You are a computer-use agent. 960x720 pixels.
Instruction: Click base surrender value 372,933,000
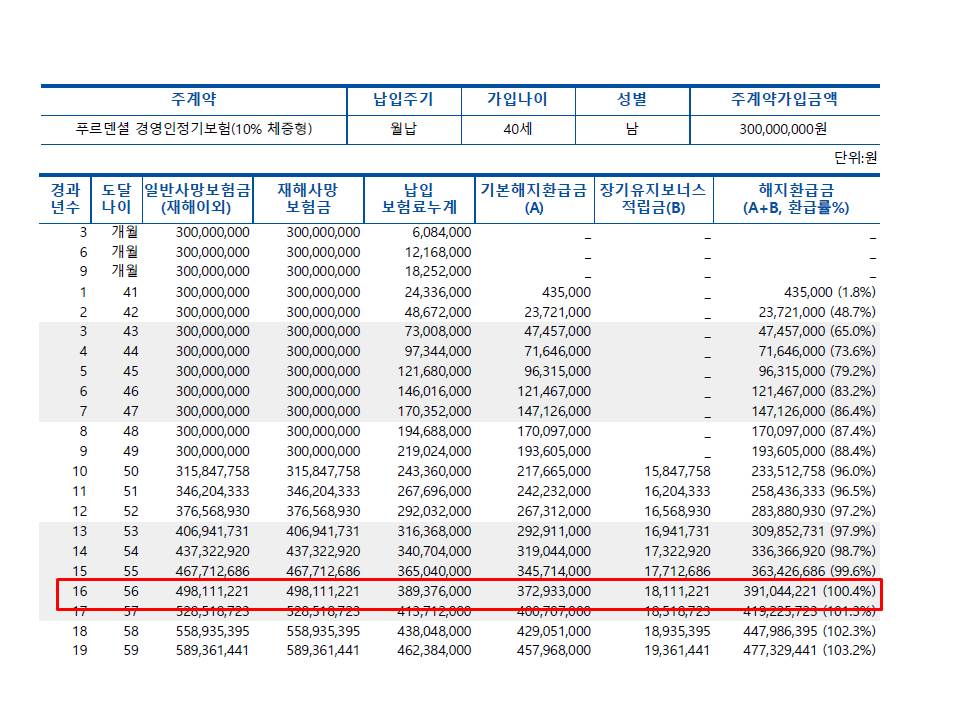[x=553, y=591]
